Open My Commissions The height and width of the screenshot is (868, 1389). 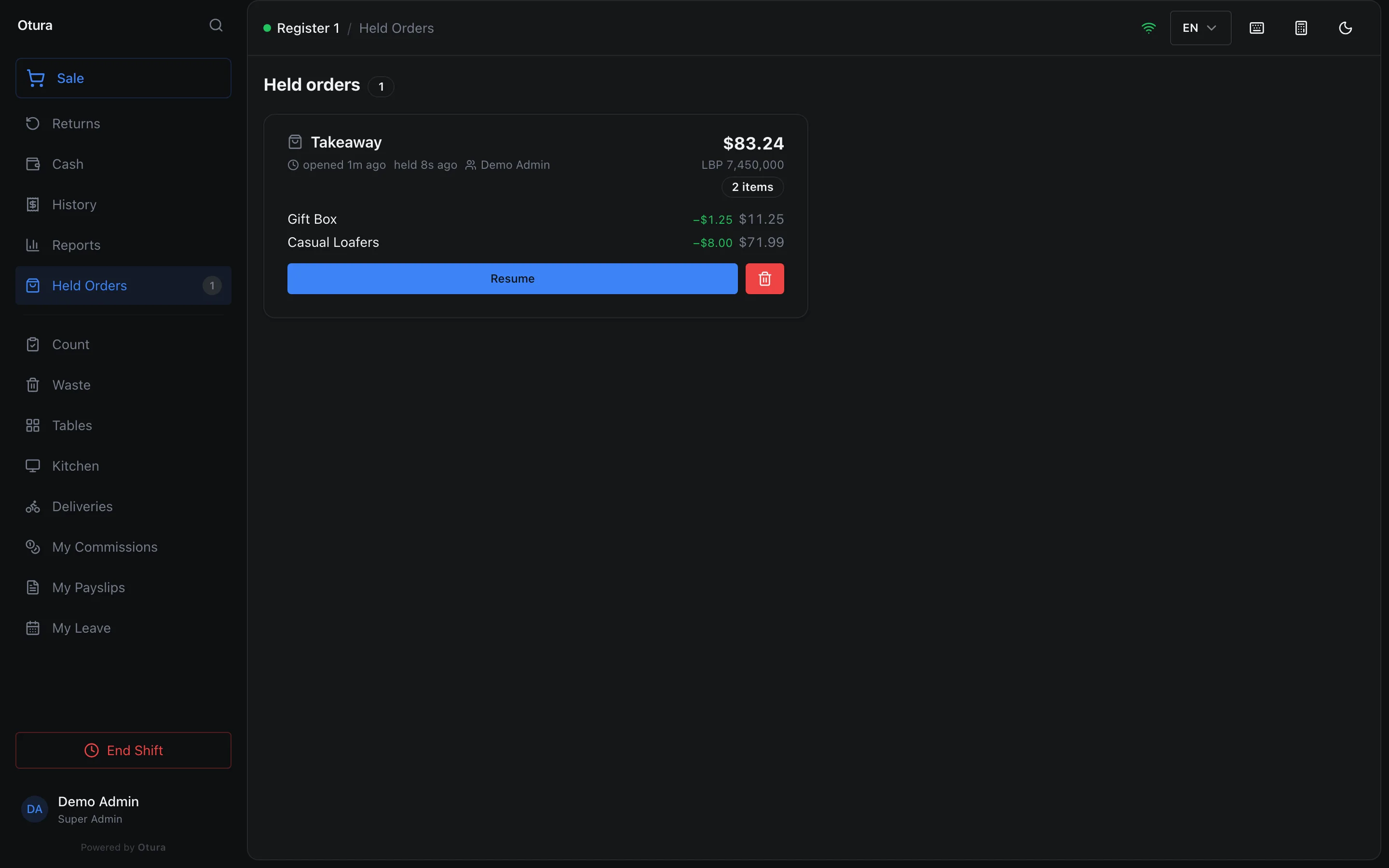pyautogui.click(x=123, y=547)
